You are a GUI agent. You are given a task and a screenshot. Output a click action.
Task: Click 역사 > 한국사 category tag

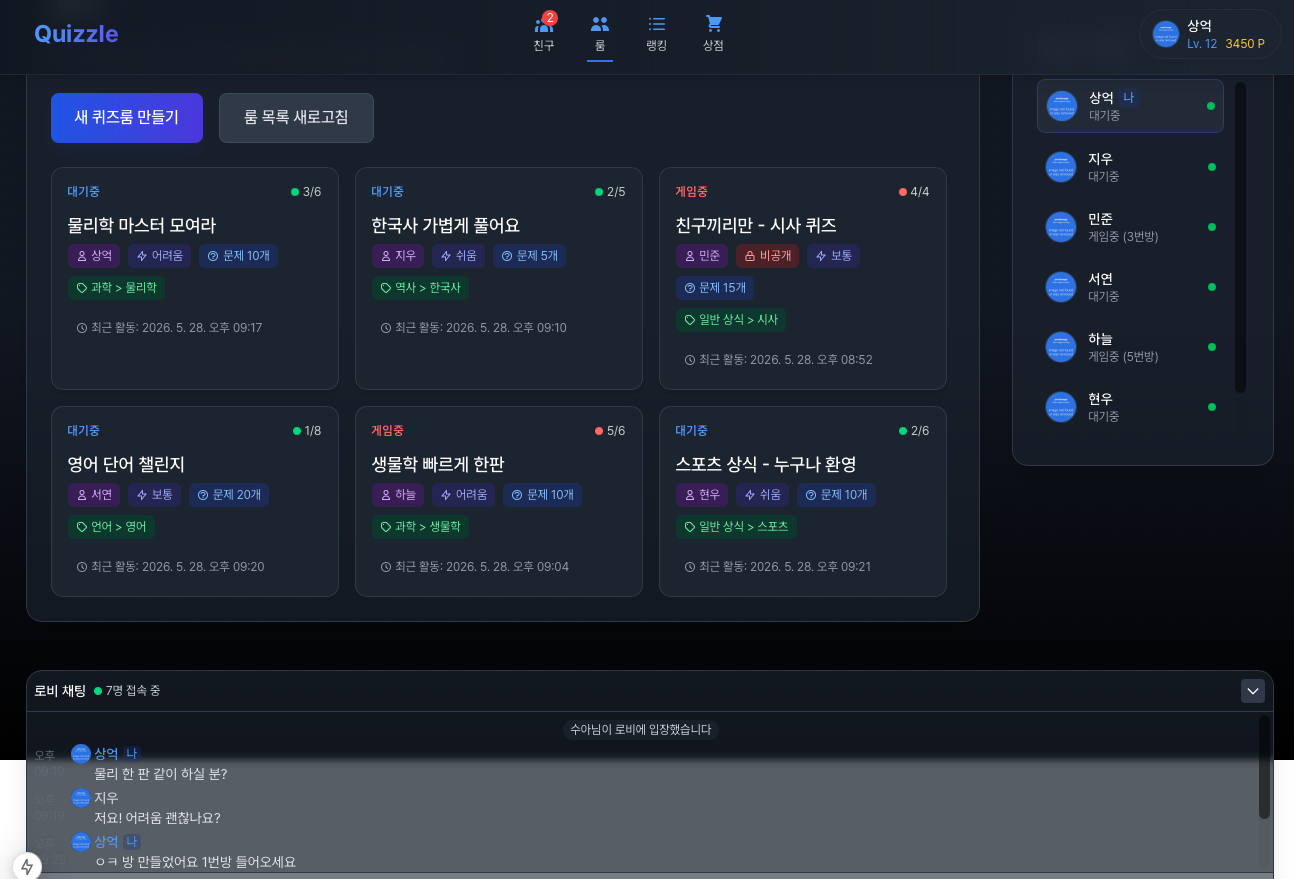click(x=420, y=288)
